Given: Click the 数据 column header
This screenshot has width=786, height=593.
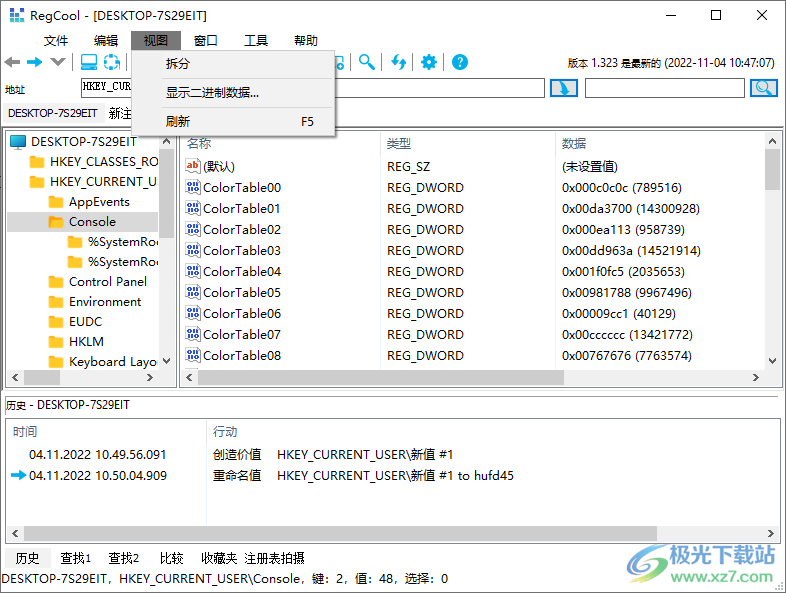Looking at the screenshot, I should (x=574, y=144).
